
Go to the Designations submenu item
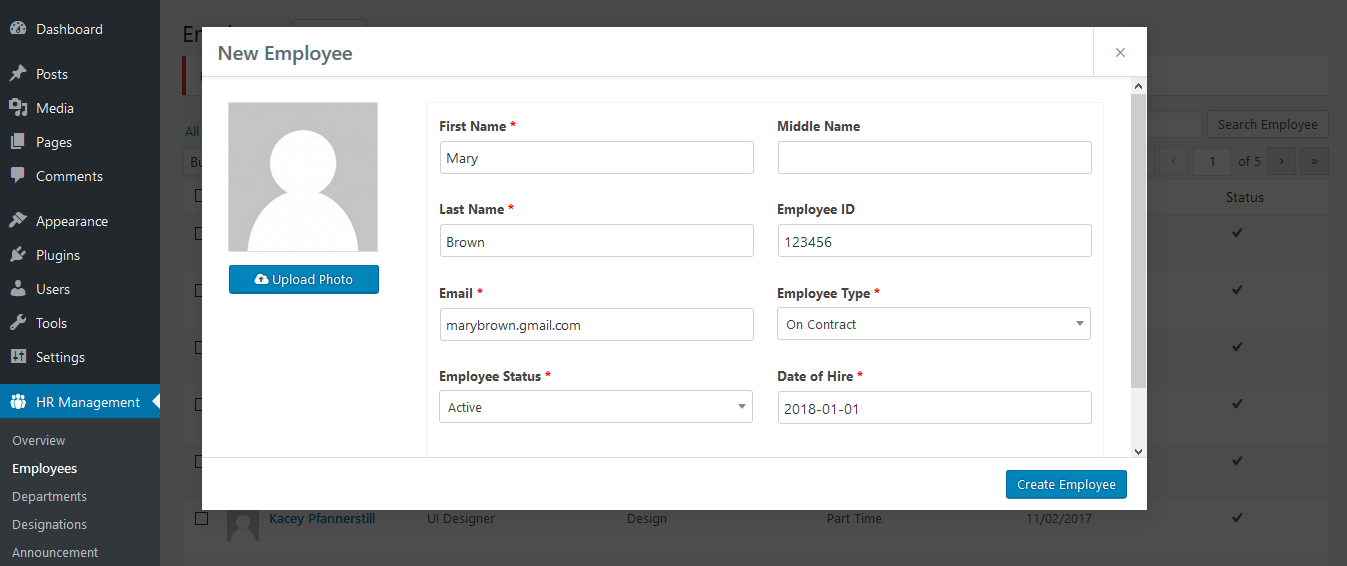click(x=49, y=524)
